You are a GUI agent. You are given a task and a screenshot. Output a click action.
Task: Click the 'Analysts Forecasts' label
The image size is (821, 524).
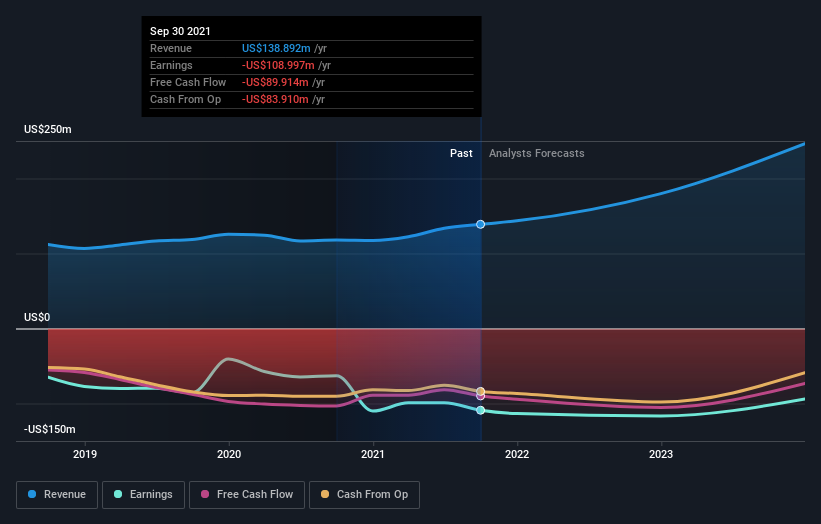click(x=537, y=153)
